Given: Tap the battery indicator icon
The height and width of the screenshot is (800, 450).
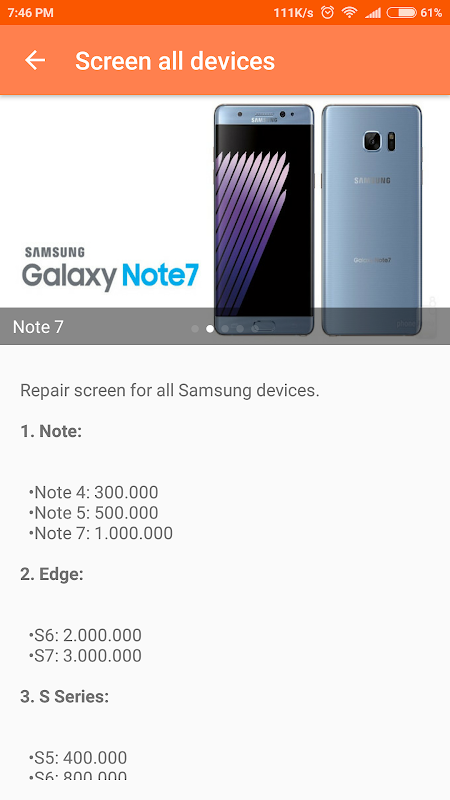Looking at the screenshot, I should (402, 12).
